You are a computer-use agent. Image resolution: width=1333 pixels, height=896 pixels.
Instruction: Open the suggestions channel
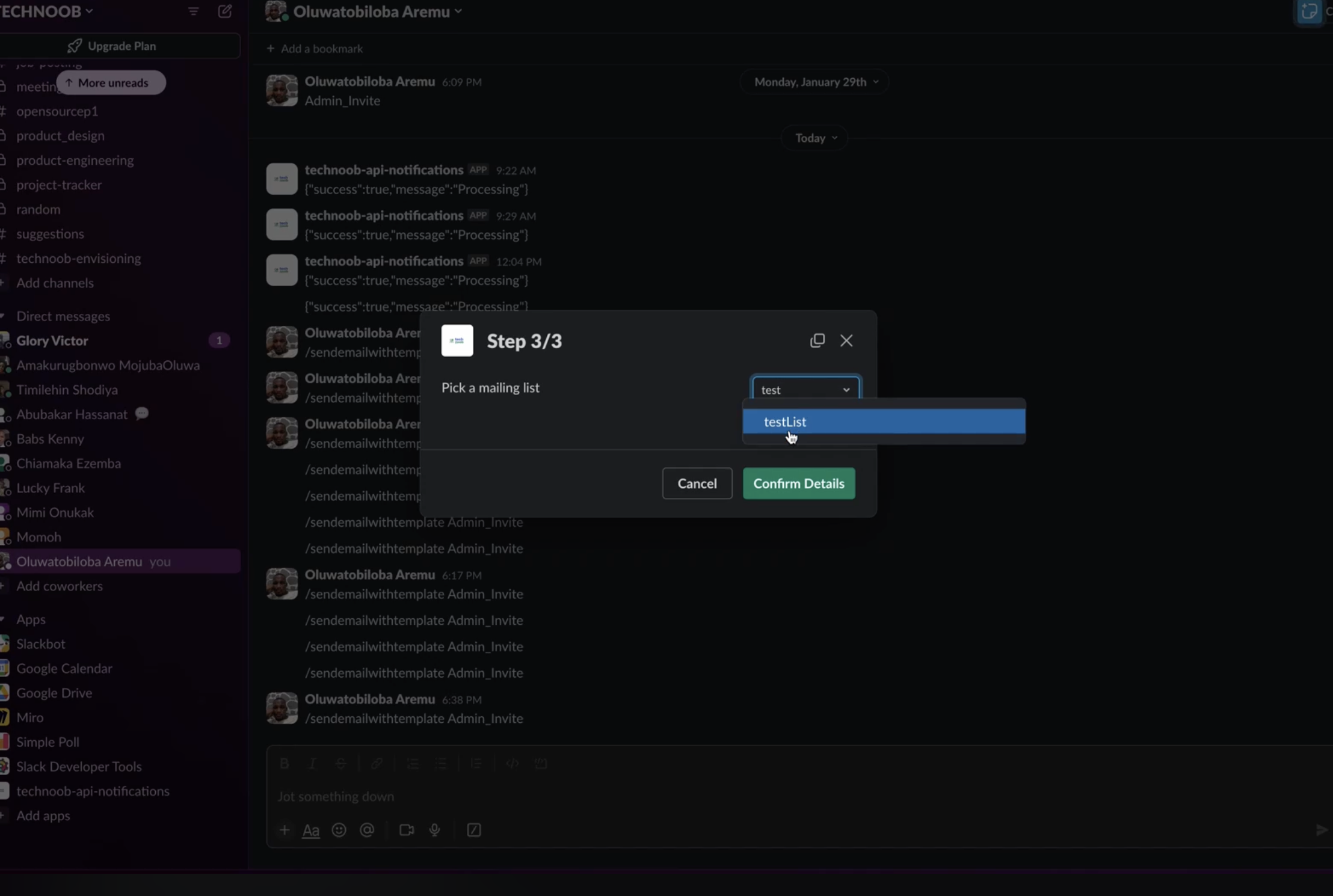[x=51, y=233]
